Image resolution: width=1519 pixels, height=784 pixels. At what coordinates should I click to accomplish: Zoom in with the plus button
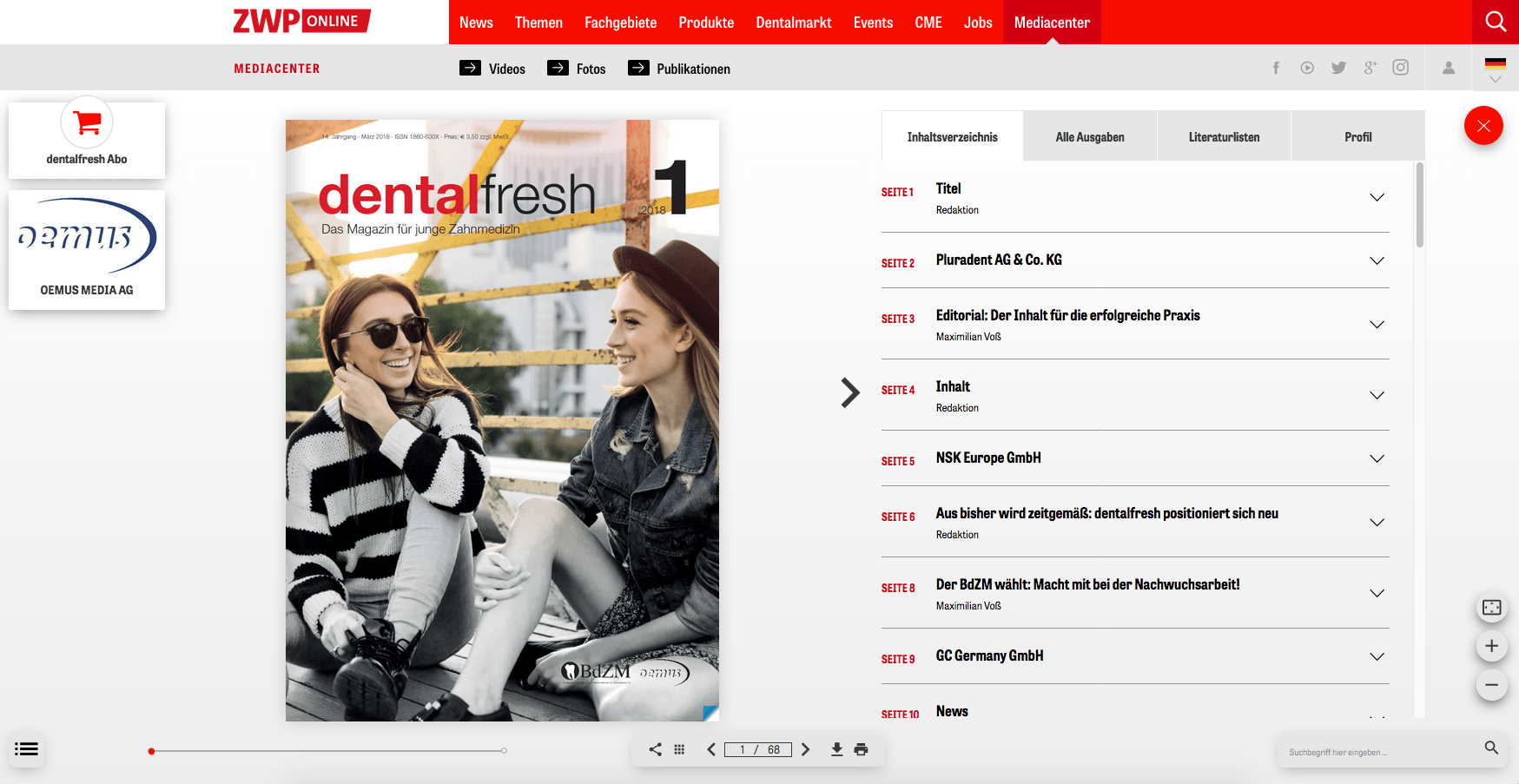click(x=1492, y=646)
